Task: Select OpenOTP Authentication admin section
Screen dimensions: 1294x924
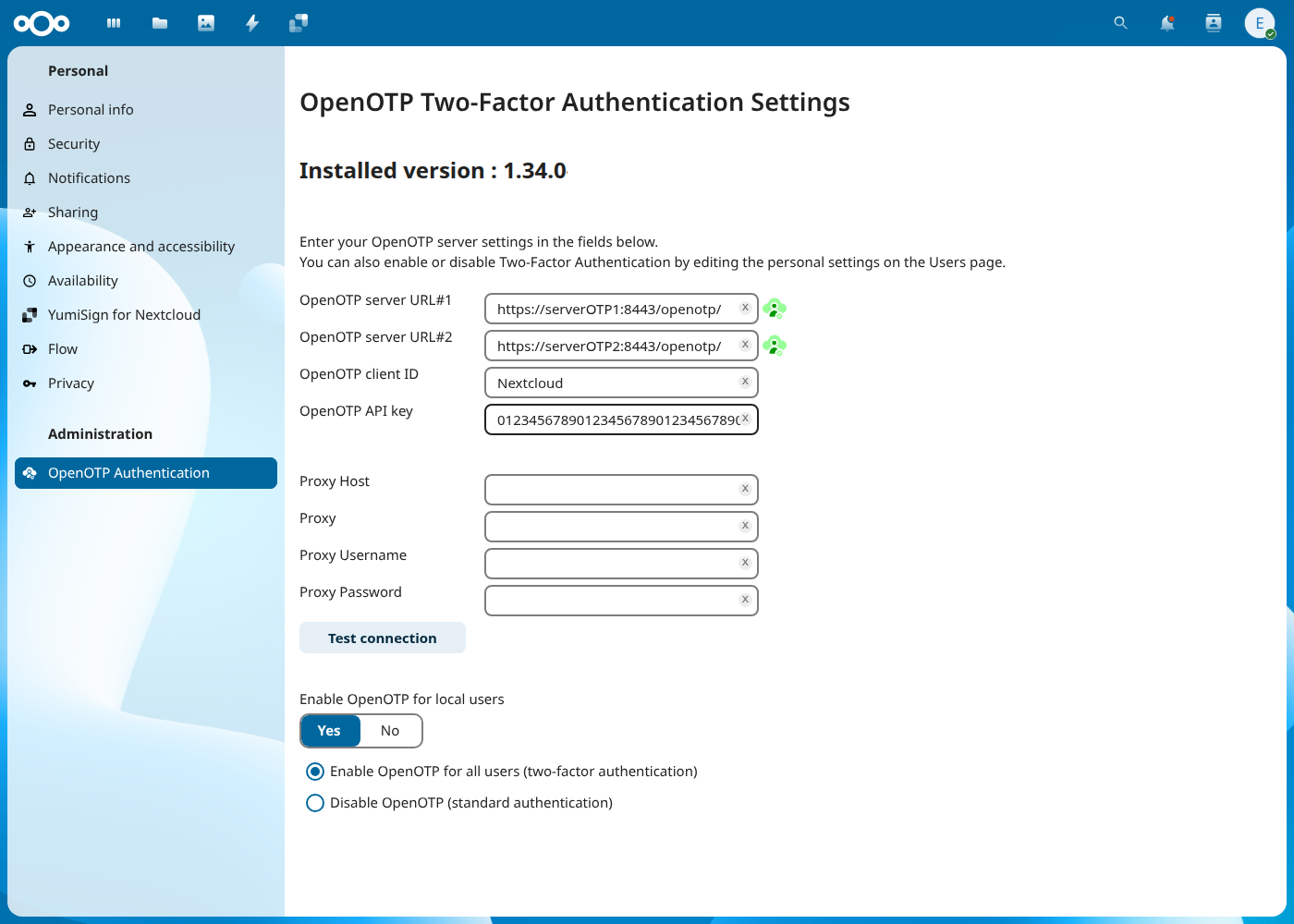Action: click(146, 473)
